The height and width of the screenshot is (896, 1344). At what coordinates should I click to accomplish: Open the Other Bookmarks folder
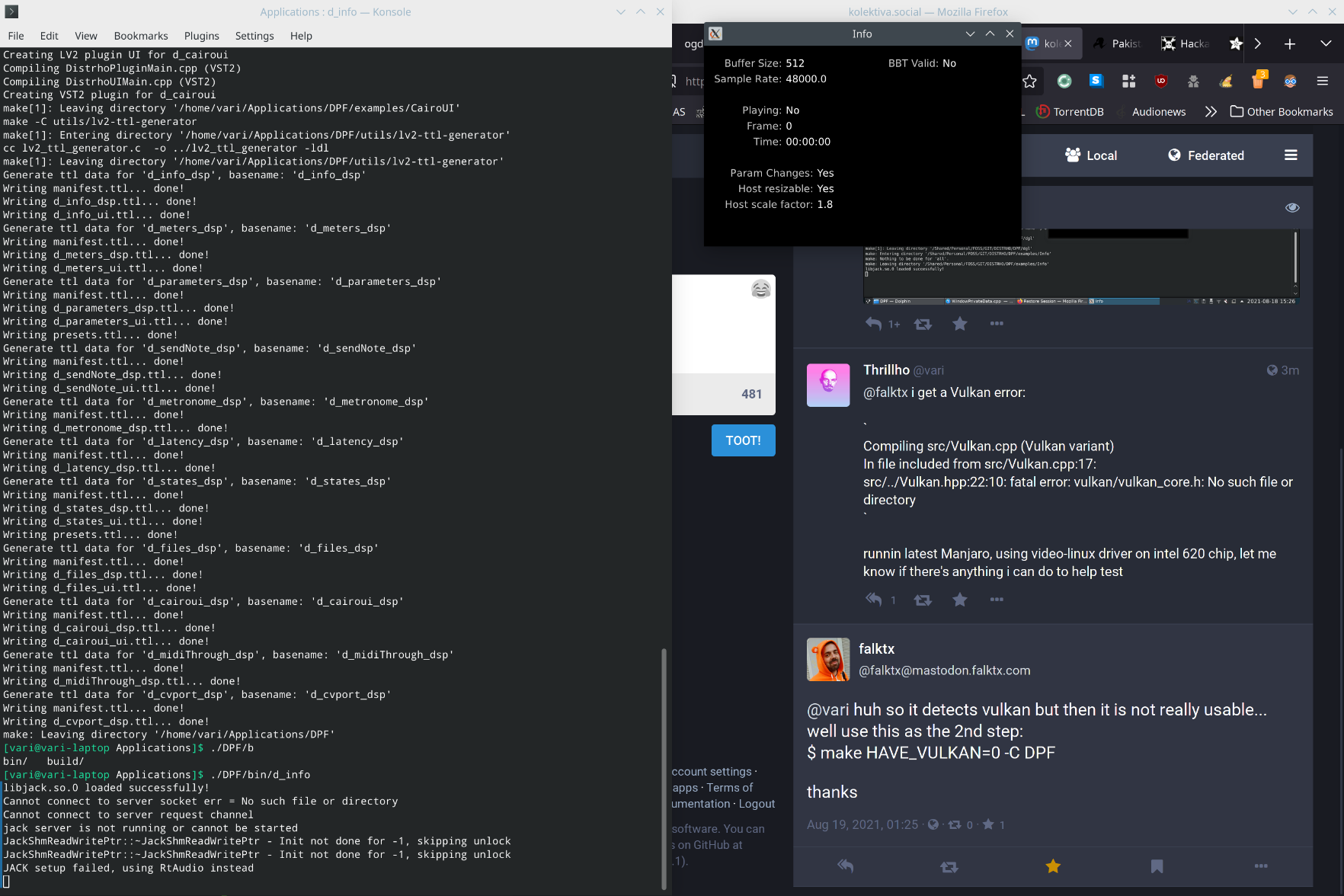point(1282,111)
